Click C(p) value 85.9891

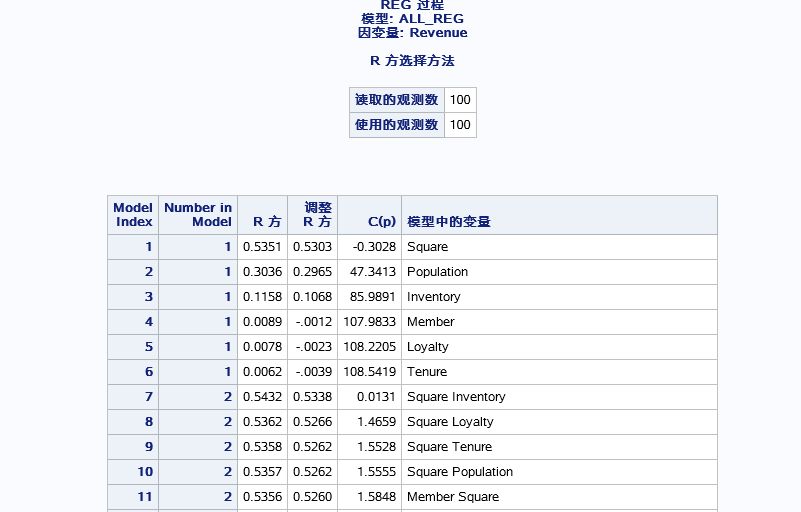tap(369, 297)
